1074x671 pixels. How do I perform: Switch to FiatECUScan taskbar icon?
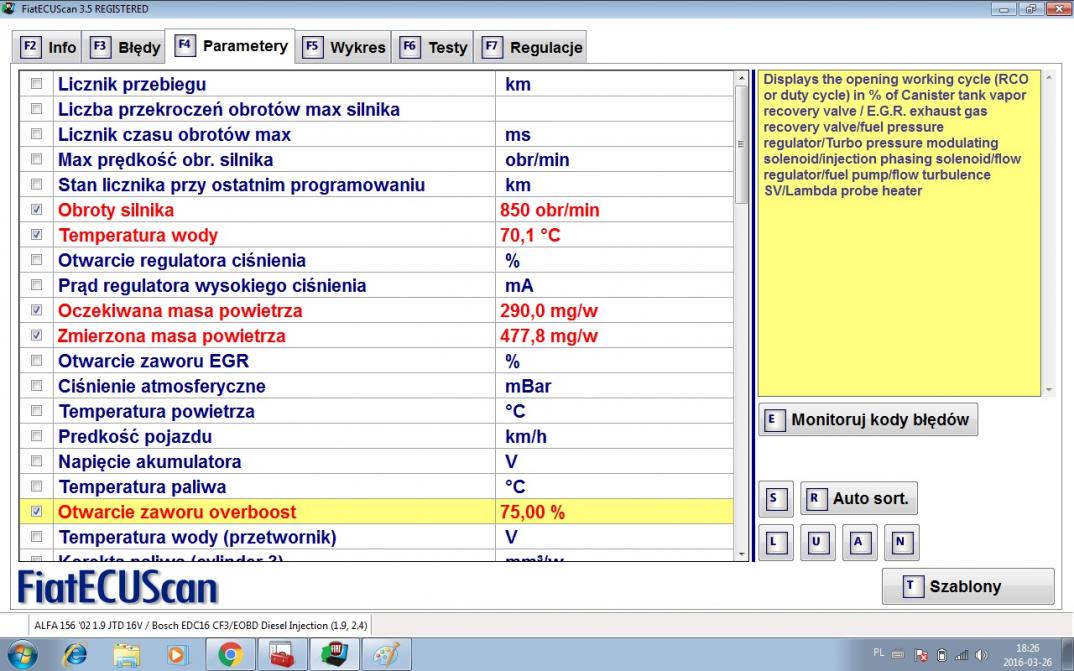(334, 655)
